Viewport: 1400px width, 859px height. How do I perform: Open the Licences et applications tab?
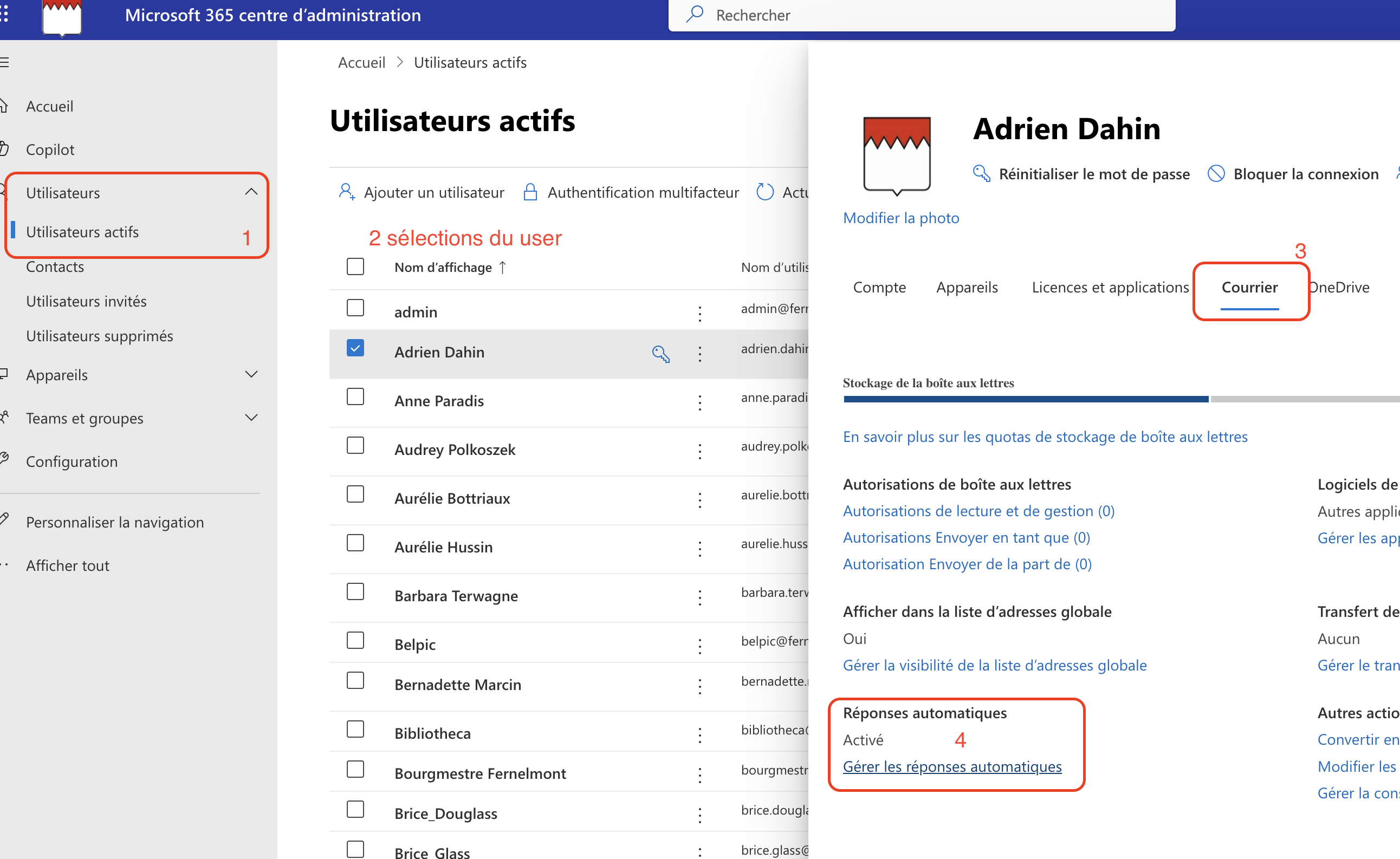[1110, 288]
